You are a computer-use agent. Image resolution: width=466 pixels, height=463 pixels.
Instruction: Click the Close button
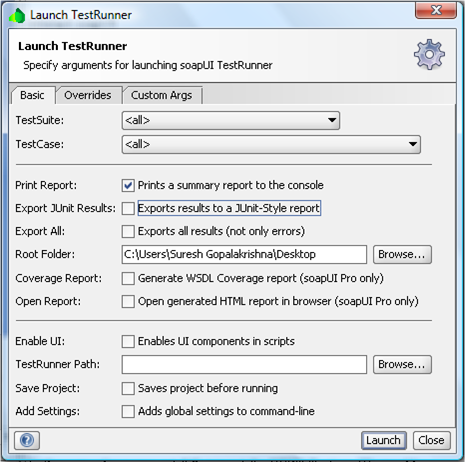pos(431,440)
